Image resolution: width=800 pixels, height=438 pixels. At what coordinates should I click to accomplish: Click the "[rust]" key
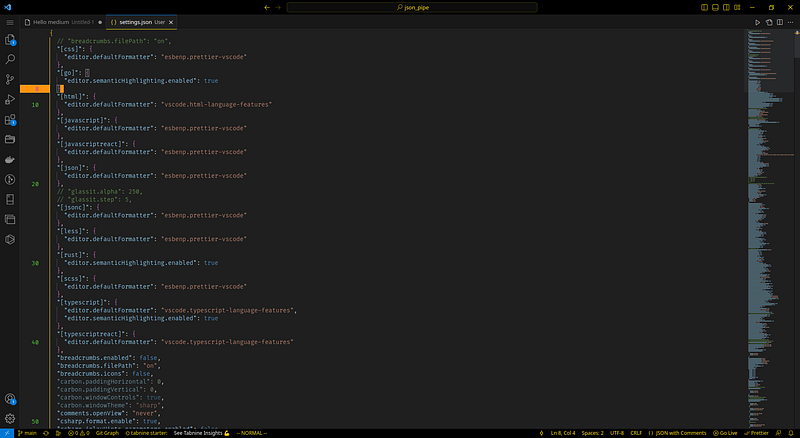[73, 255]
